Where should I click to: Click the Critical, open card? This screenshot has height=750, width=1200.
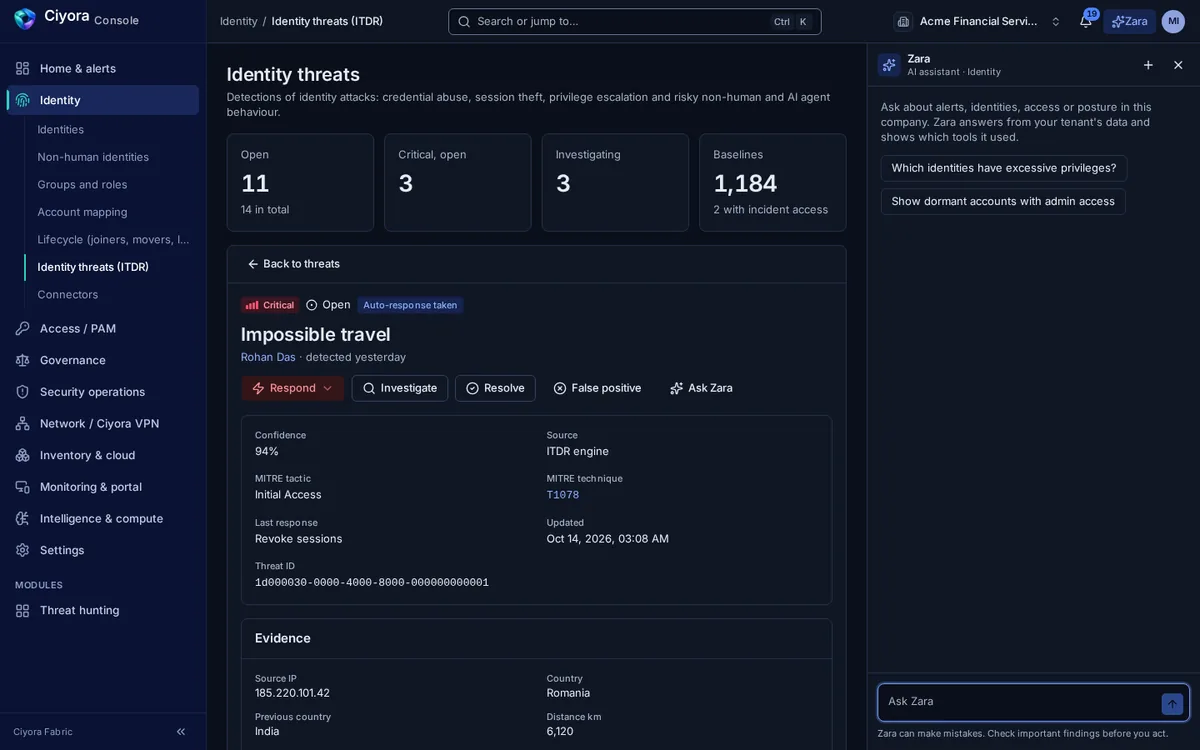coord(458,183)
